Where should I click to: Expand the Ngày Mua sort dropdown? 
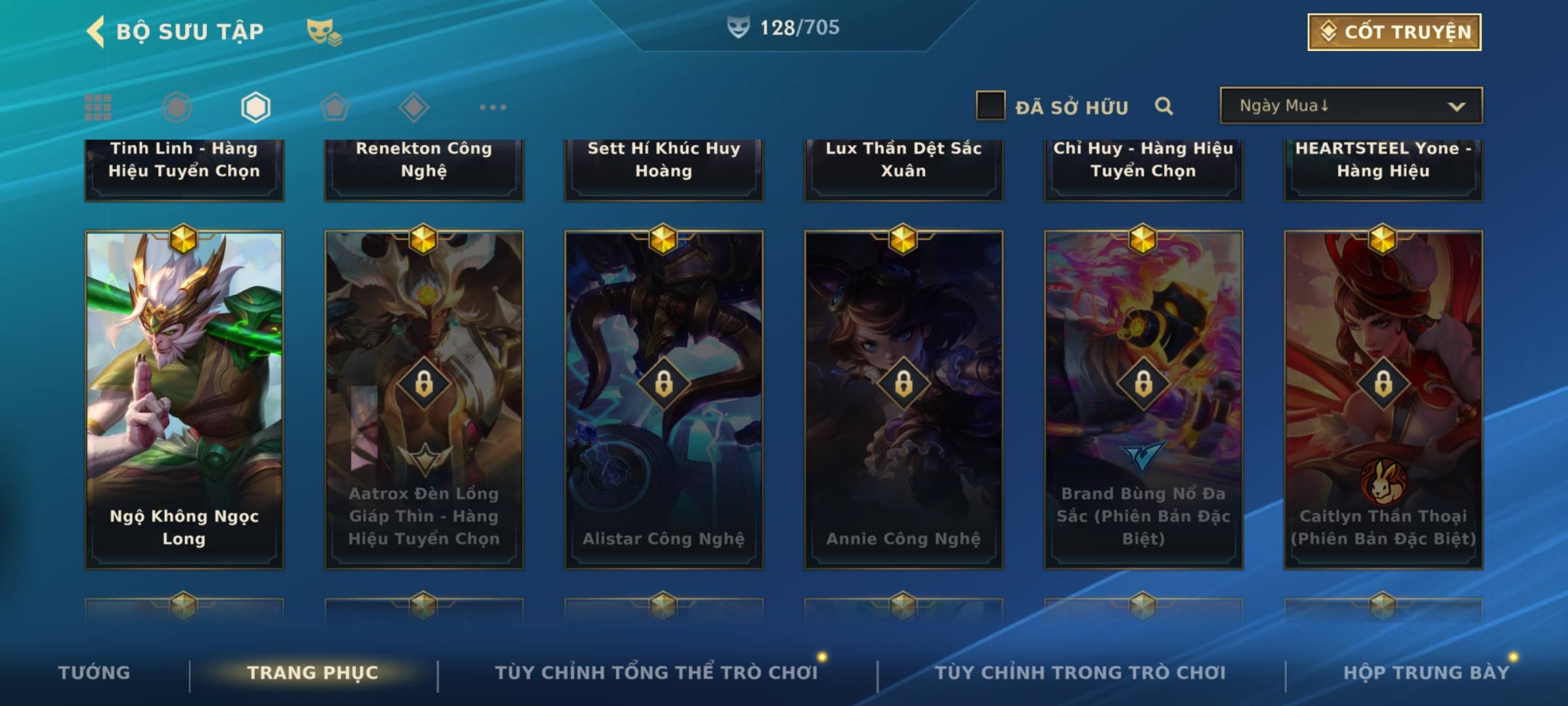point(1351,105)
